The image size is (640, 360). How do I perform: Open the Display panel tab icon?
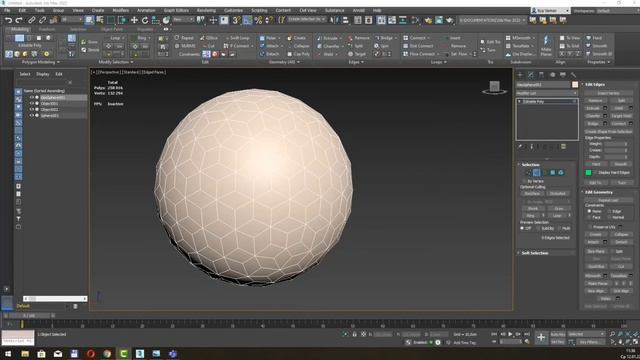[563, 75]
